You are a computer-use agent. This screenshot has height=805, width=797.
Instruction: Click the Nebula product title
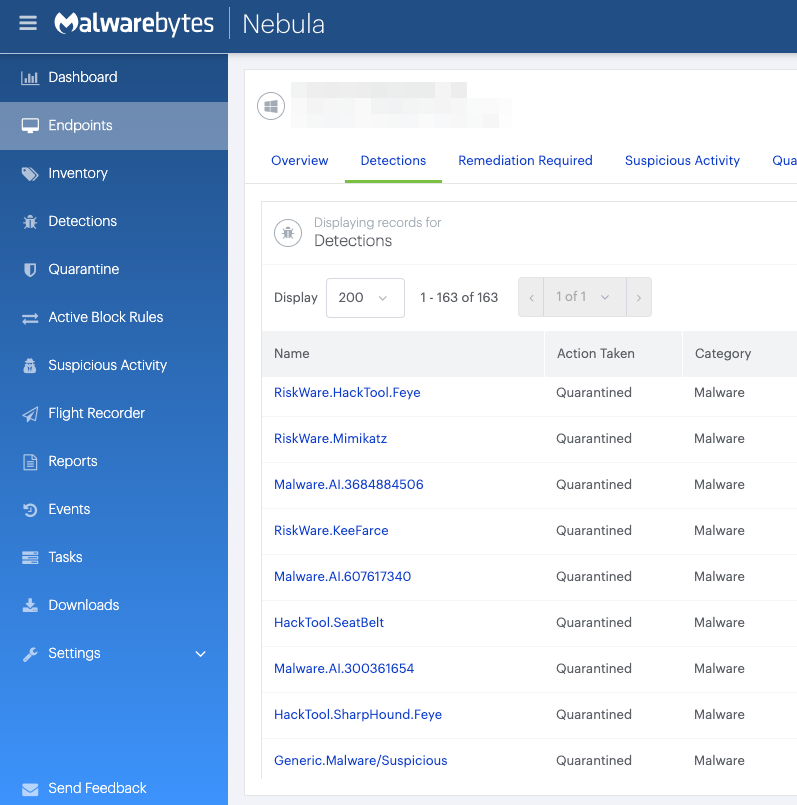tap(283, 24)
